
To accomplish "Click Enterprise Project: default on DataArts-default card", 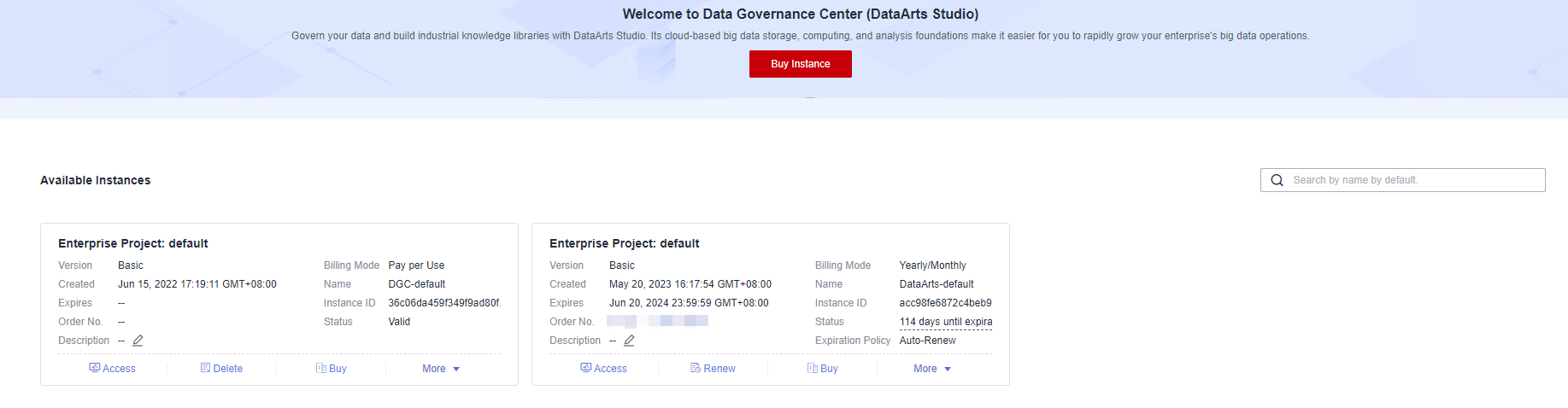I will (625, 243).
